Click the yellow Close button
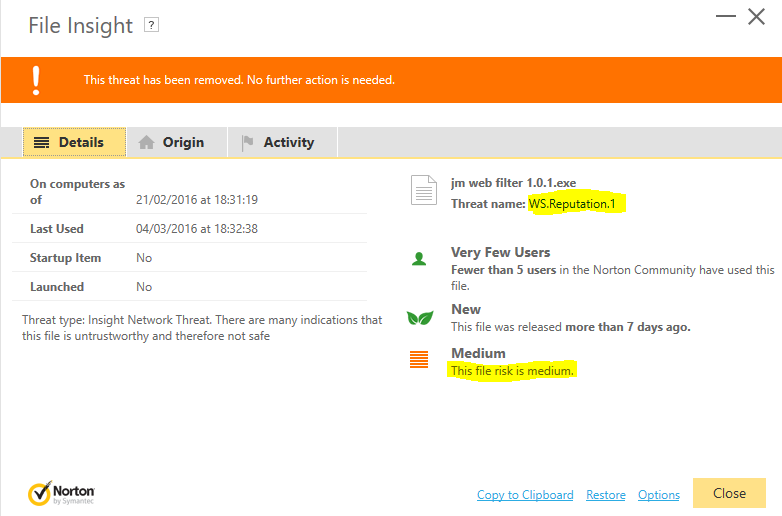This screenshot has width=782, height=516. pos(729,493)
